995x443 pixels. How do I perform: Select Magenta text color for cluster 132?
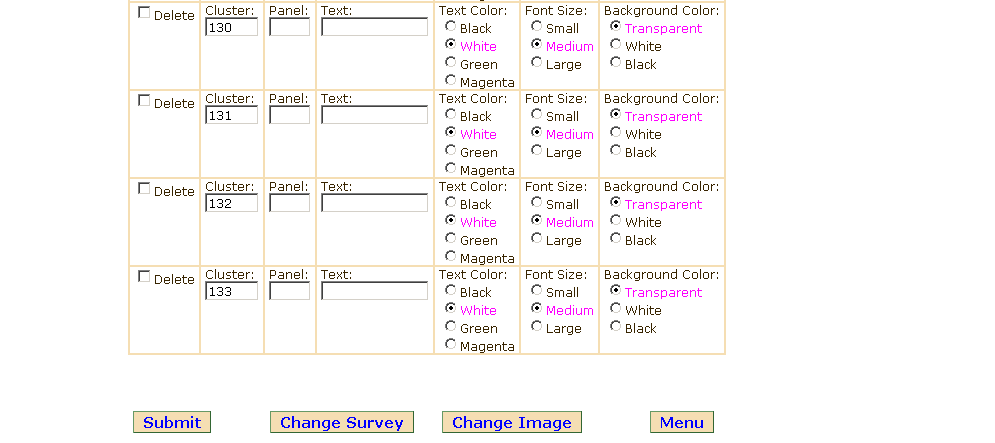[451, 257]
